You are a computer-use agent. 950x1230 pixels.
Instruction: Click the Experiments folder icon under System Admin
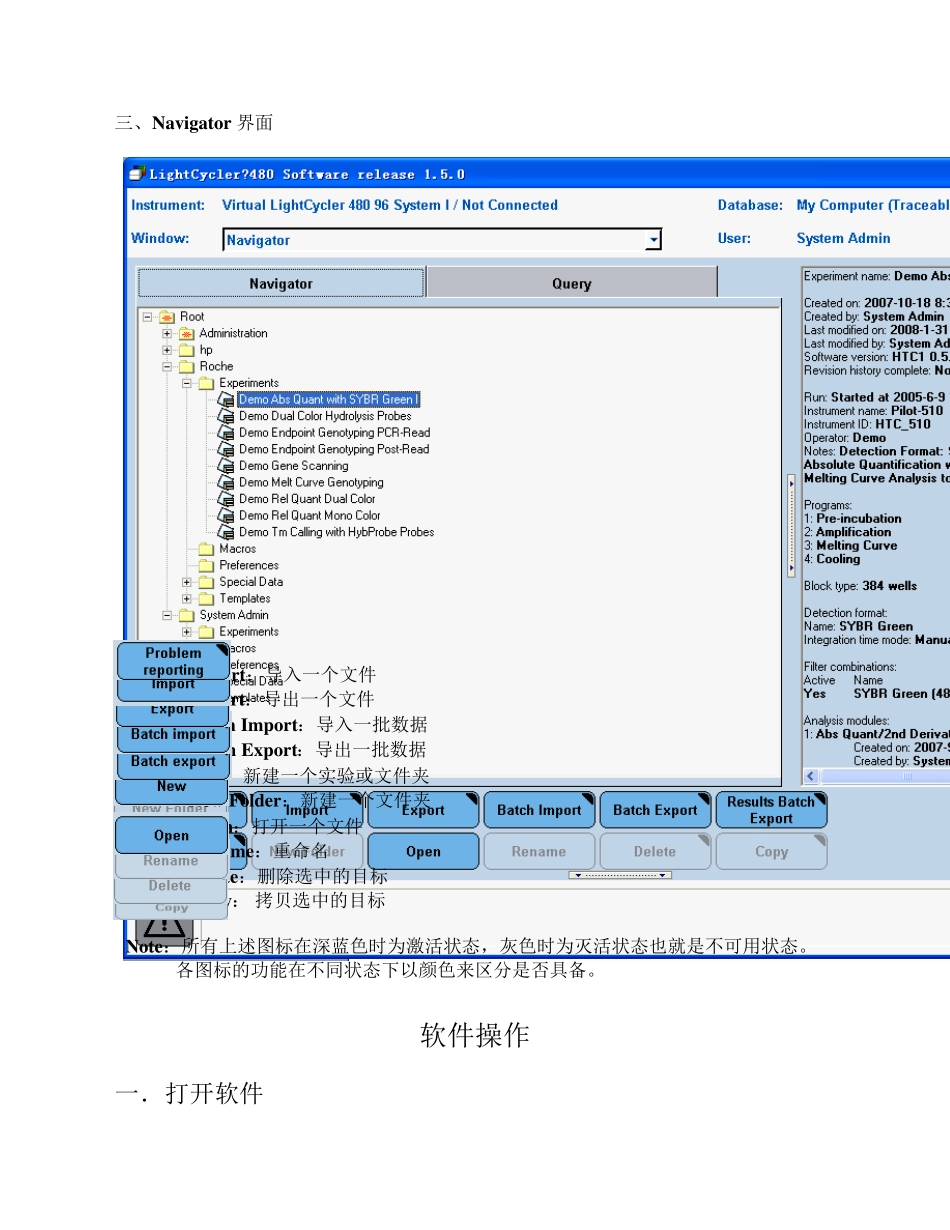point(206,632)
